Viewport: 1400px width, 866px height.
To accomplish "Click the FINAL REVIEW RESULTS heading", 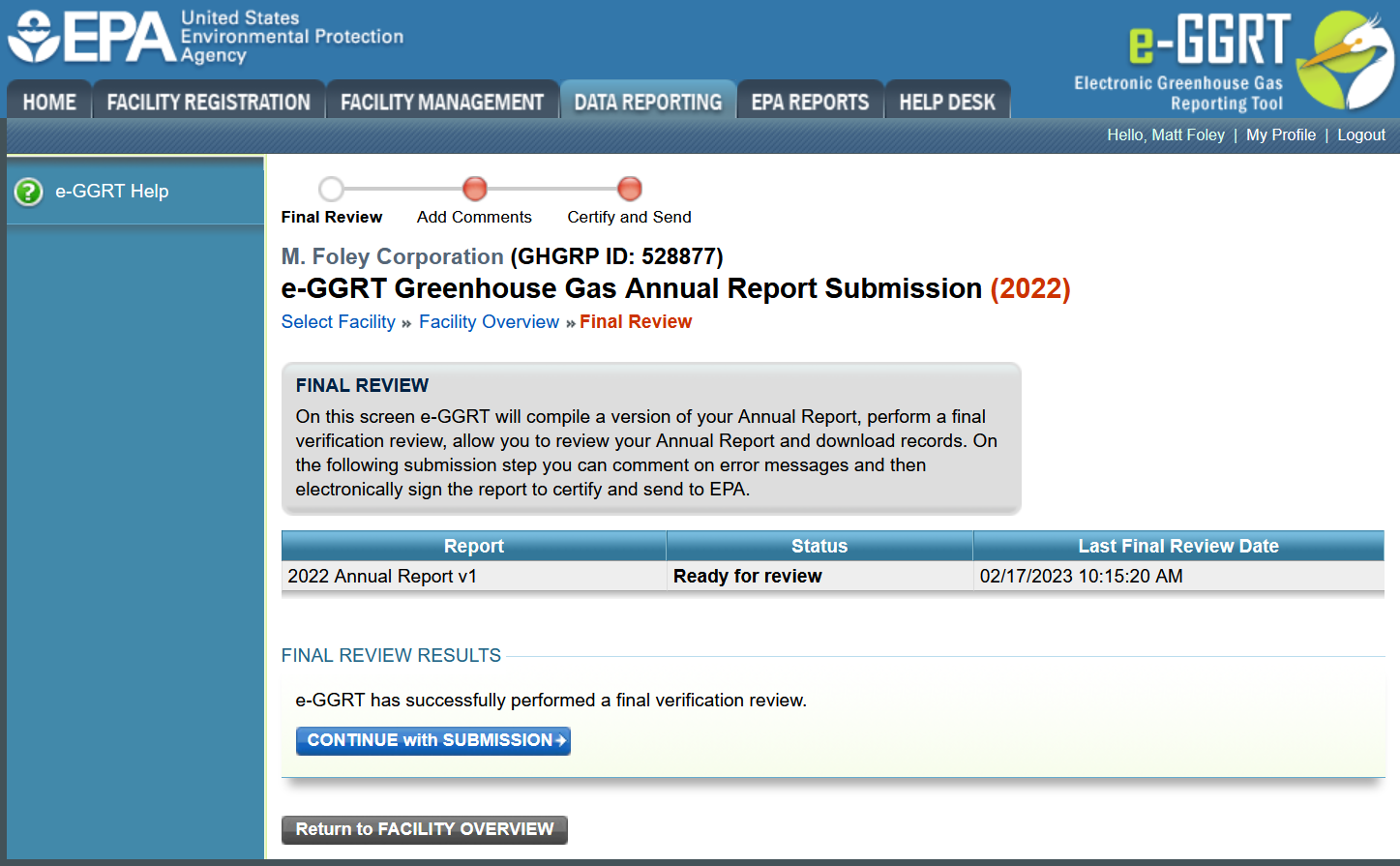I will [x=391, y=655].
